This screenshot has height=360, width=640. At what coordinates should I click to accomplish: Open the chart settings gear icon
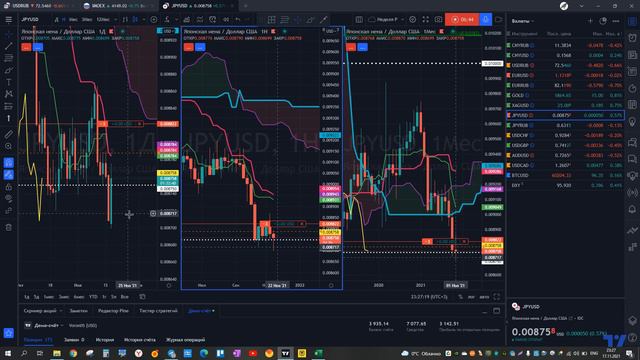tap(413, 19)
